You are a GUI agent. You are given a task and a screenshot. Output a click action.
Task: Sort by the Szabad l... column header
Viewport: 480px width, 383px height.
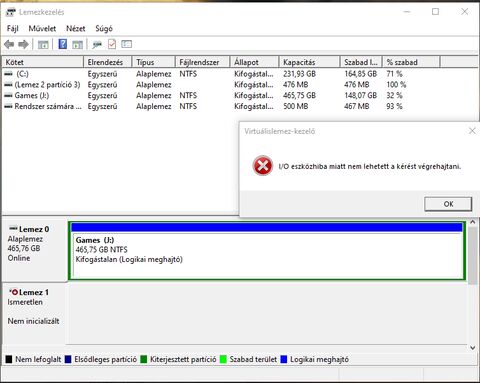pyautogui.click(x=361, y=62)
